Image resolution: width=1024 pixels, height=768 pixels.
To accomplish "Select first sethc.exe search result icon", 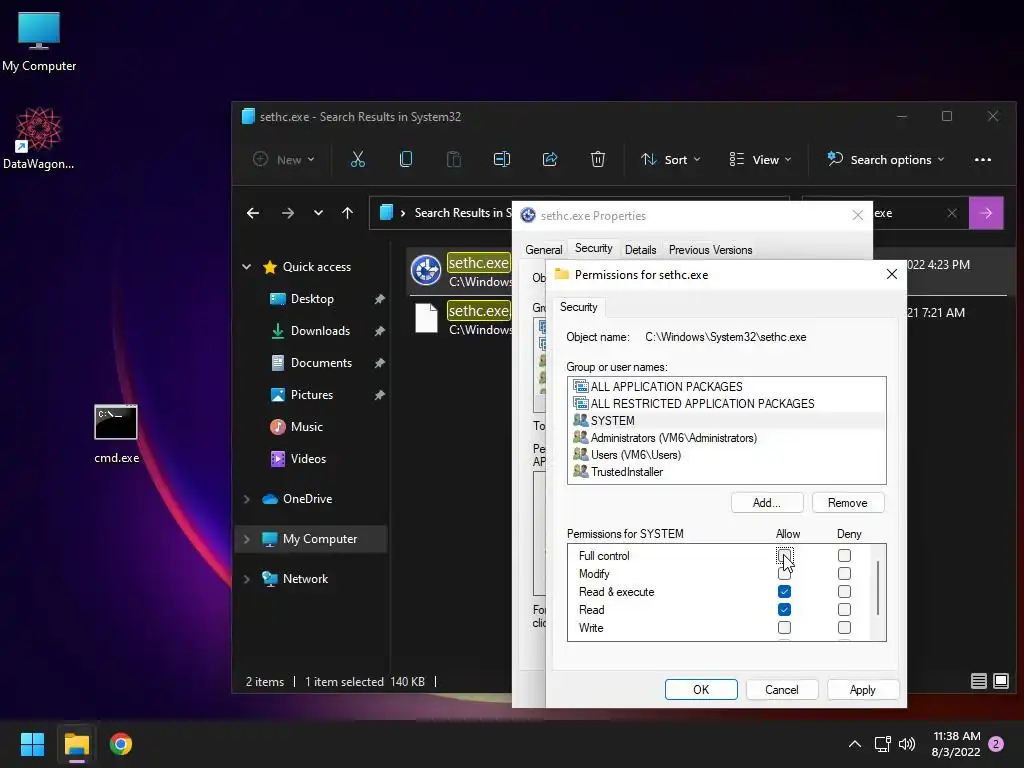I will coord(426,270).
